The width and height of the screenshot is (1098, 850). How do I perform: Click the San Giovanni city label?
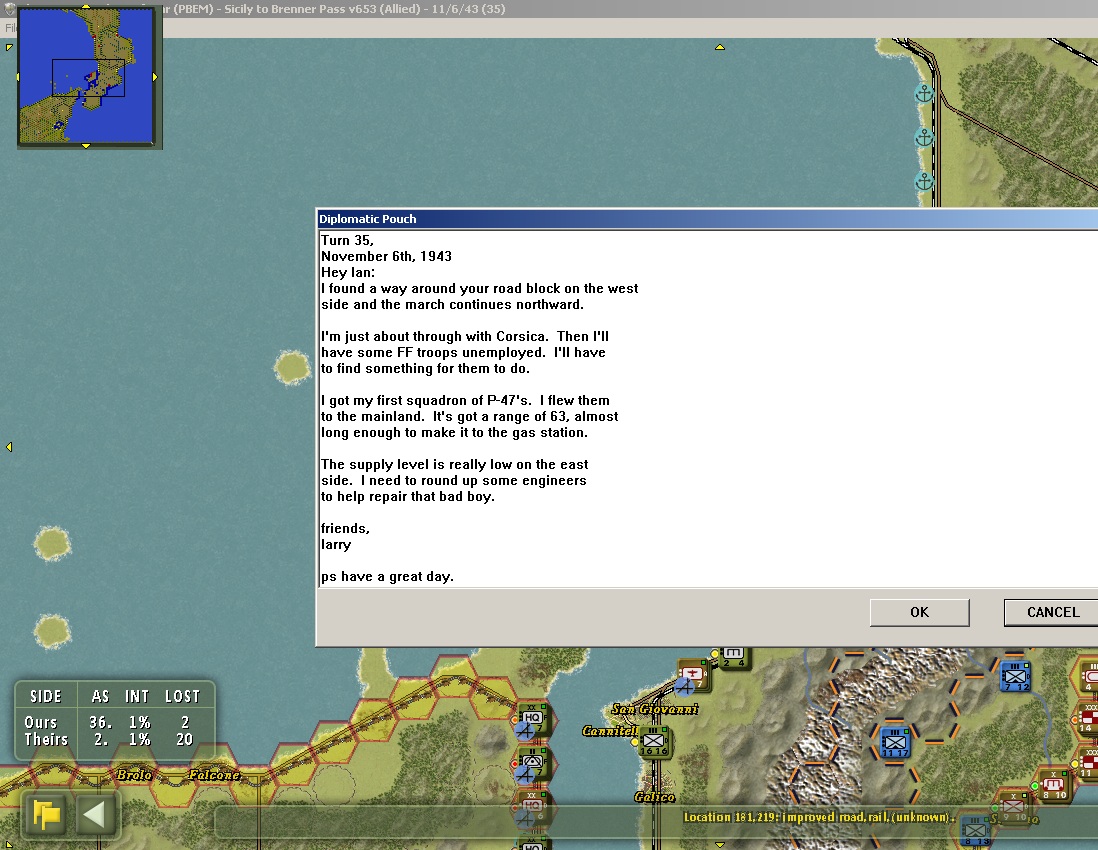(655, 709)
